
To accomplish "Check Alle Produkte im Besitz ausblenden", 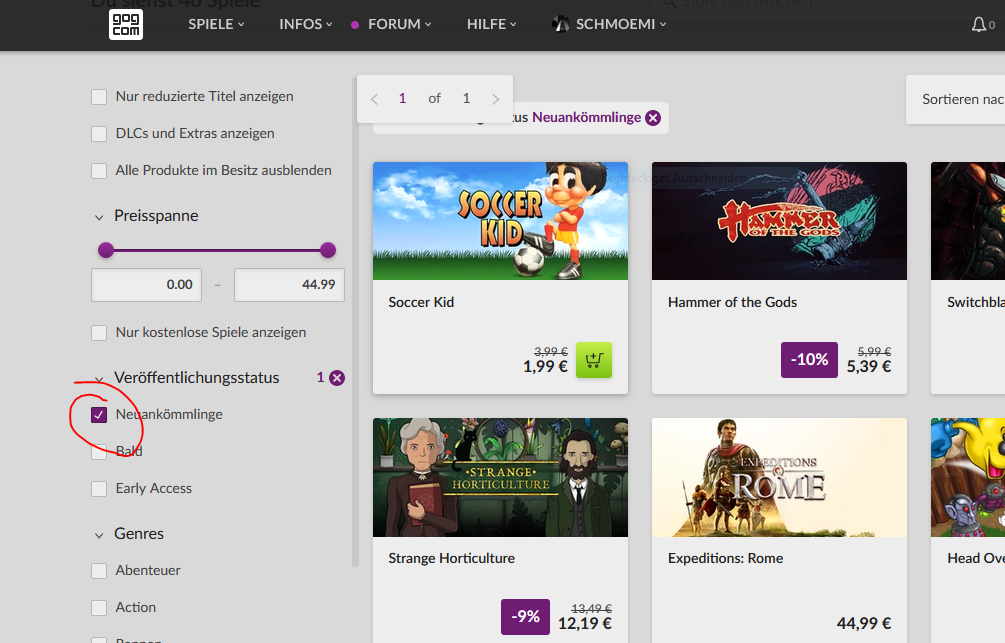I will point(99,171).
